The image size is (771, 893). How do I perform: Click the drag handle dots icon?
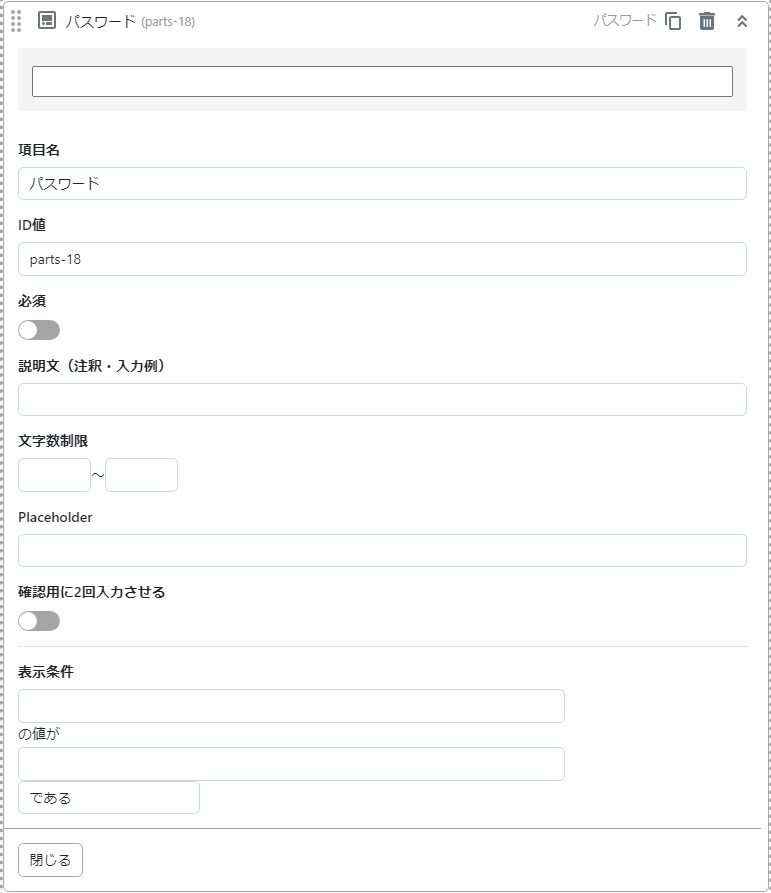click(16, 21)
